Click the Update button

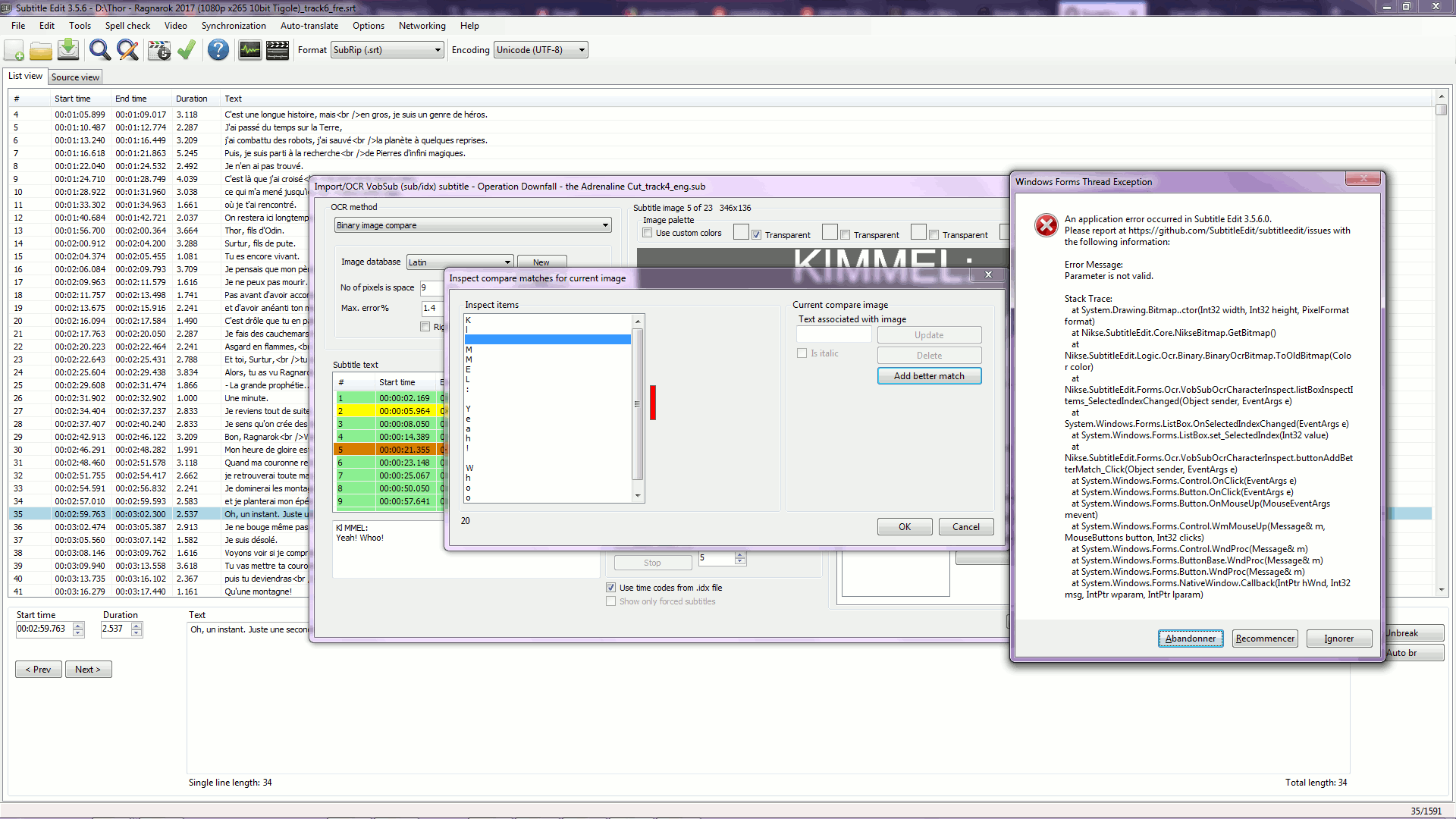[929, 335]
